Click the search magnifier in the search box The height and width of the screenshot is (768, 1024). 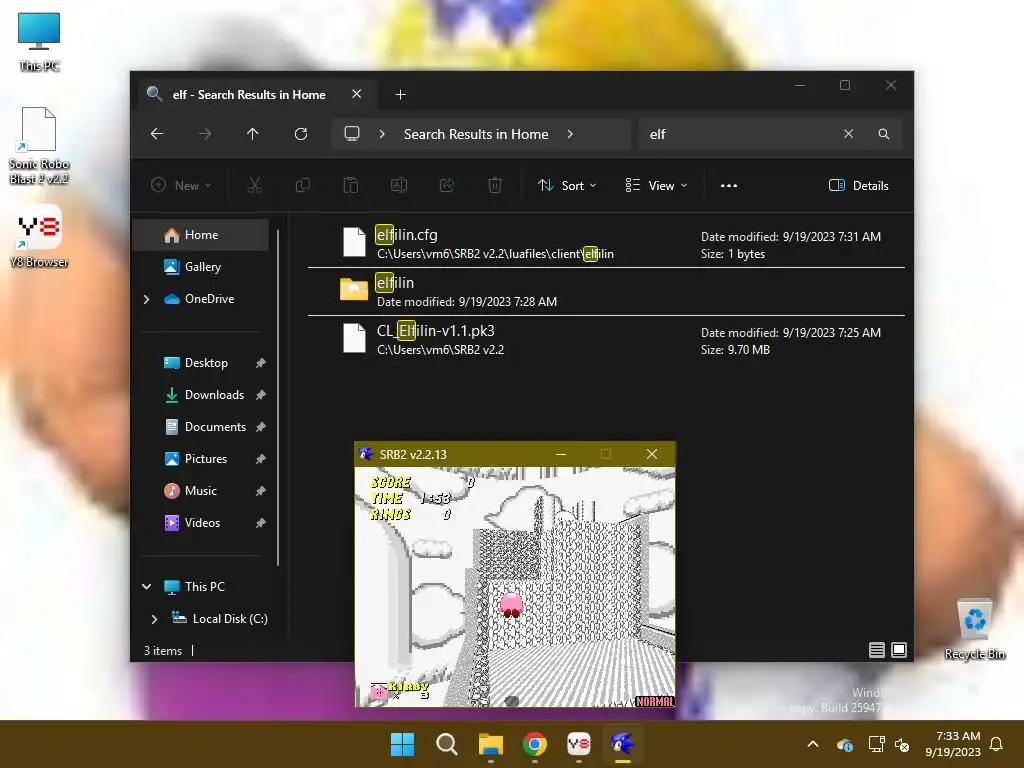tap(884, 134)
